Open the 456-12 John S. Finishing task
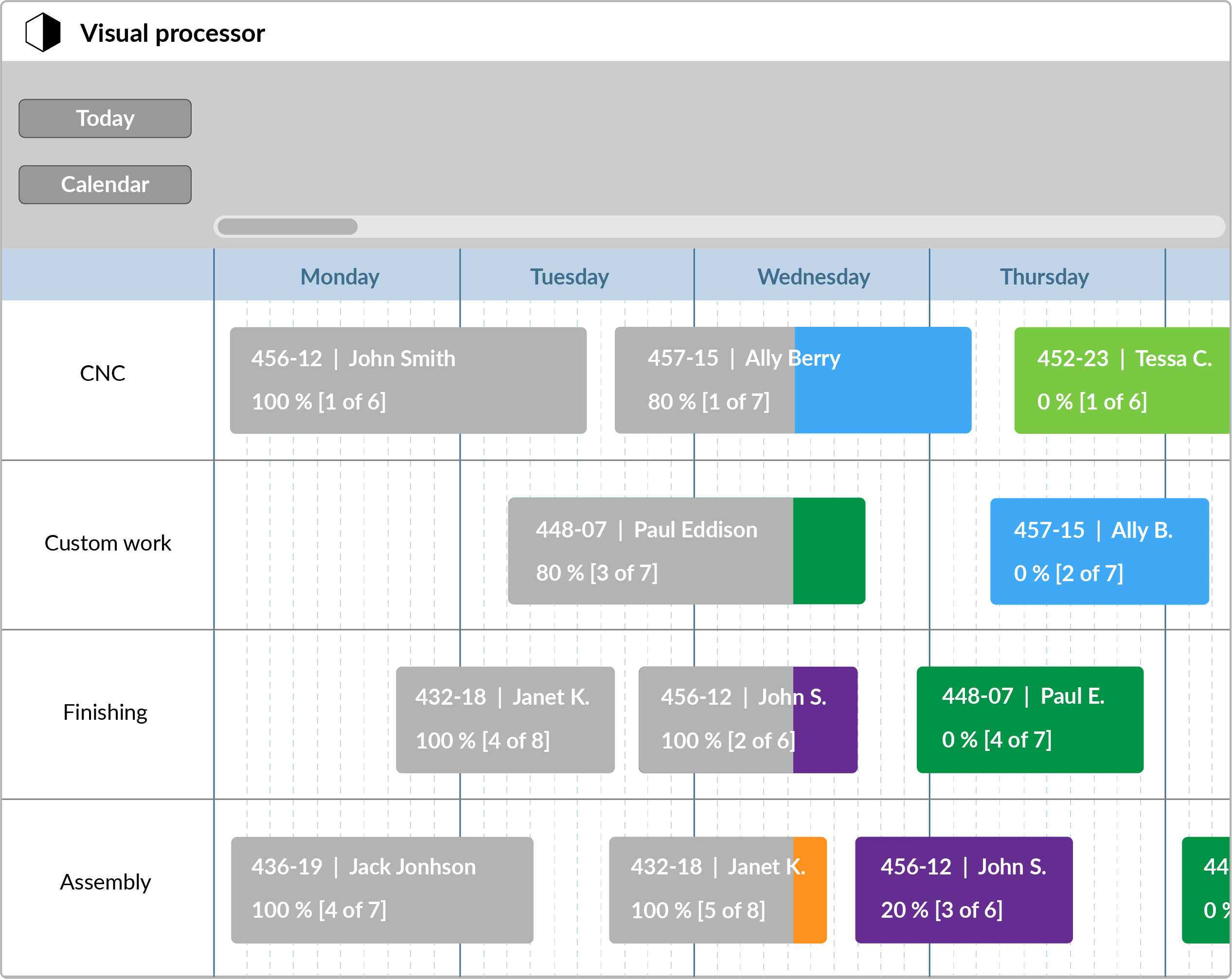1232x979 pixels. tap(748, 720)
